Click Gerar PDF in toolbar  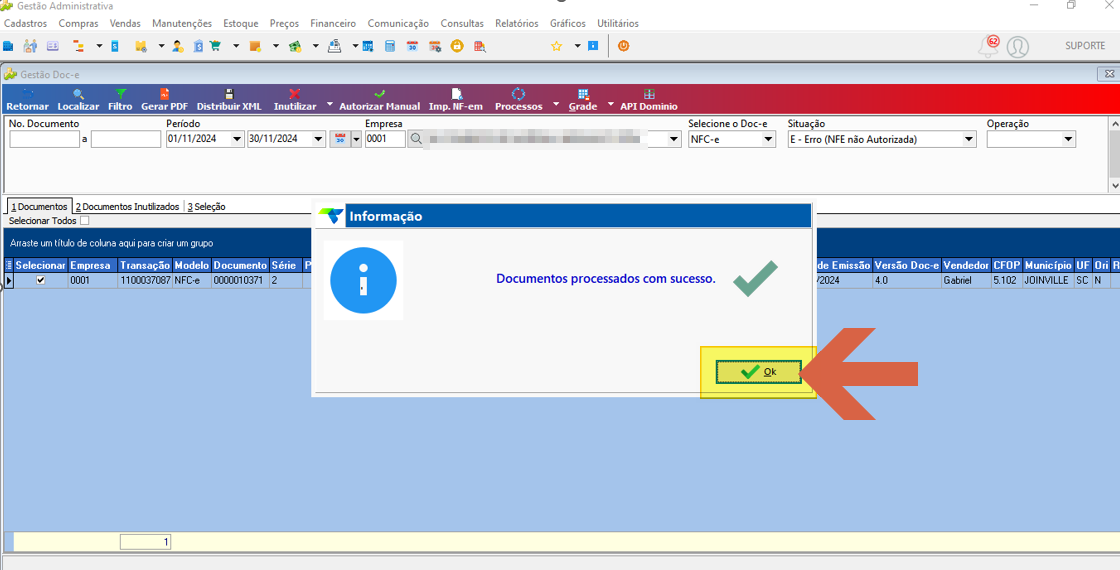click(164, 100)
